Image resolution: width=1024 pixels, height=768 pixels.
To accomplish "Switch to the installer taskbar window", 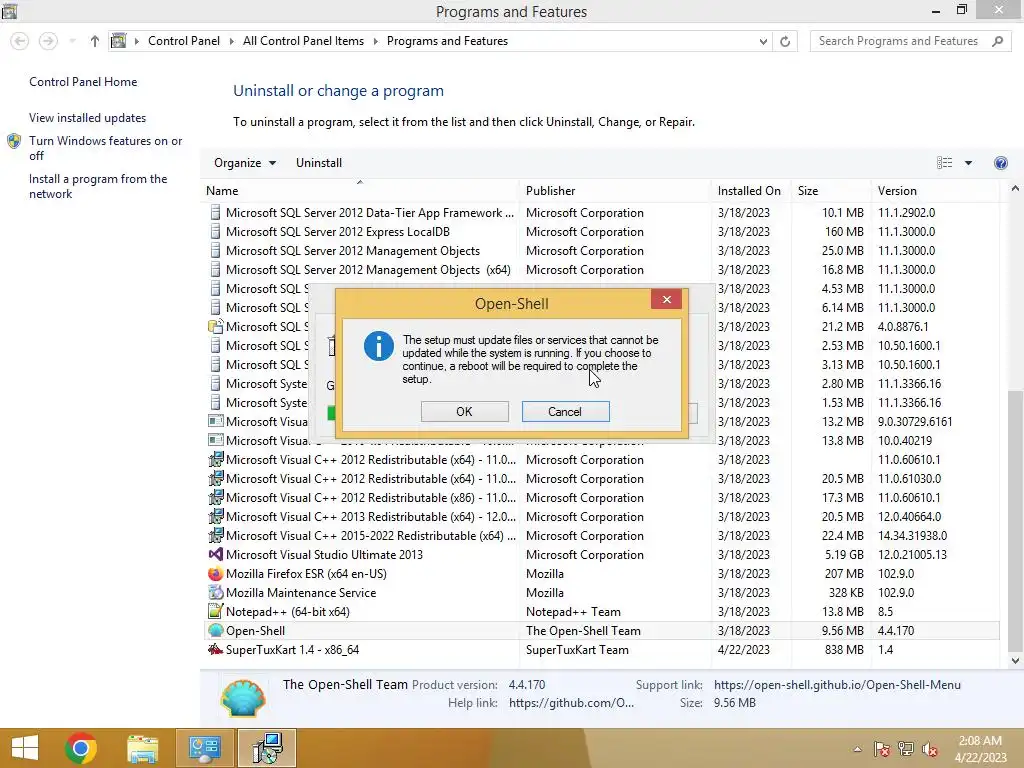I will [x=267, y=748].
